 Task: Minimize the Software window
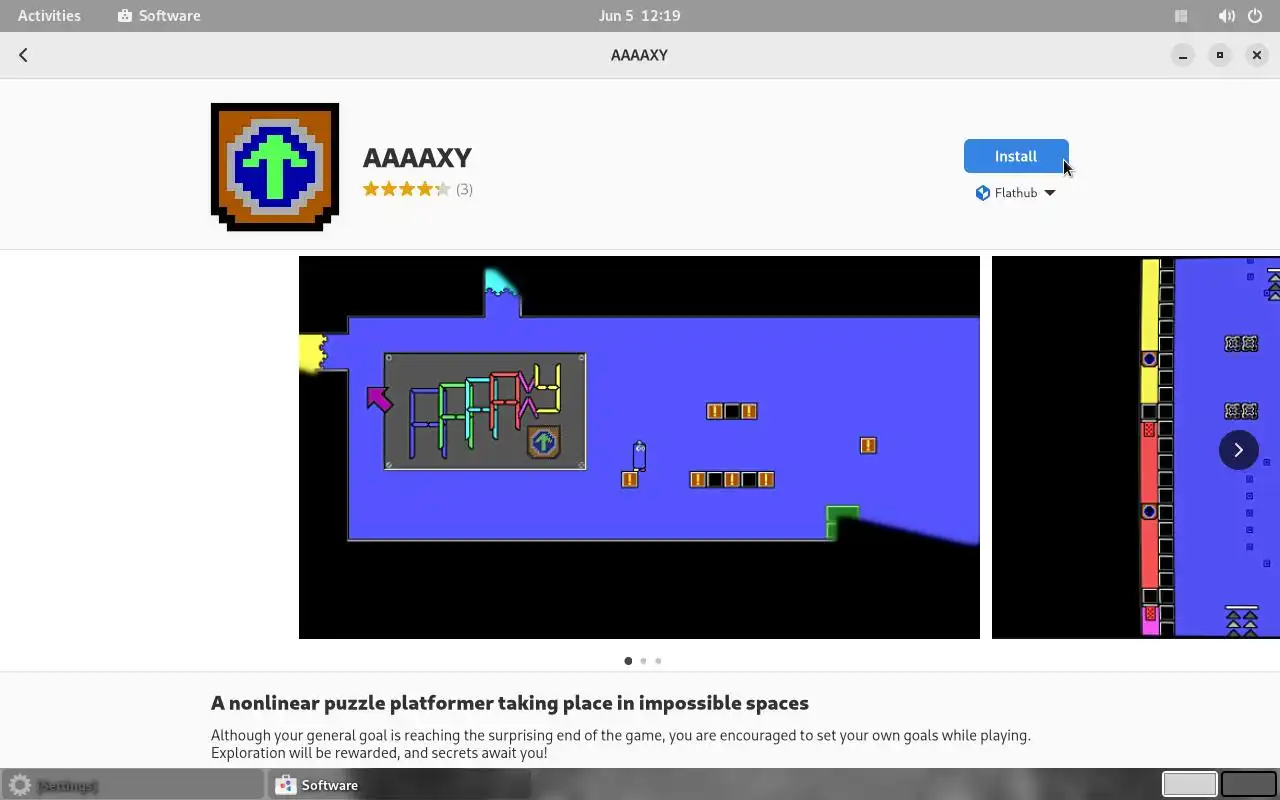point(1183,55)
